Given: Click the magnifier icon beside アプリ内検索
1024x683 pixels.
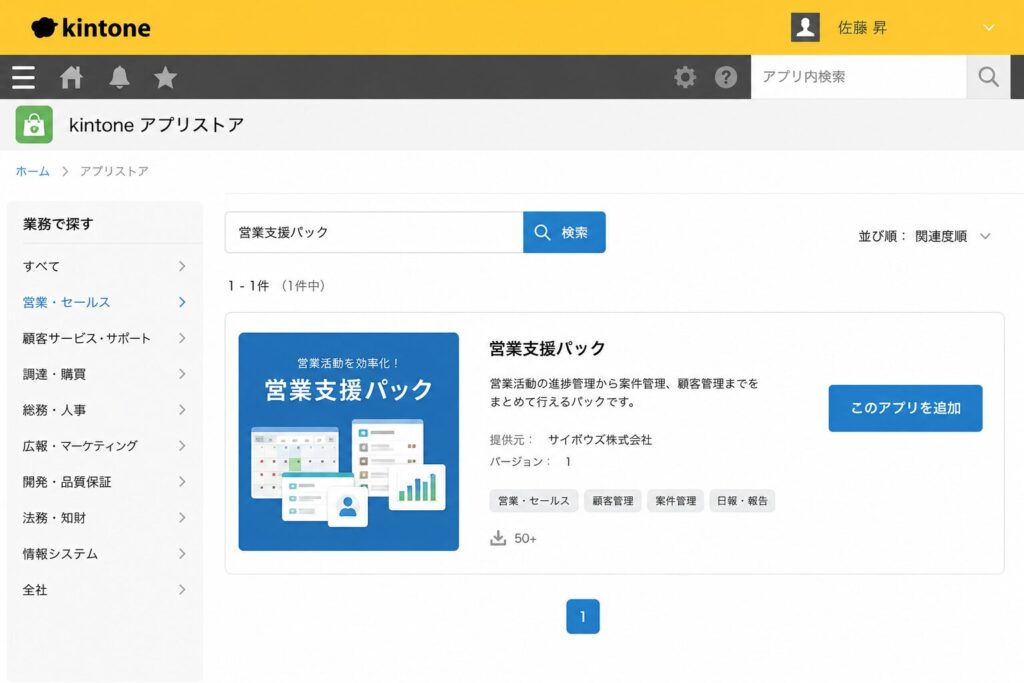Looking at the screenshot, I should coord(988,77).
